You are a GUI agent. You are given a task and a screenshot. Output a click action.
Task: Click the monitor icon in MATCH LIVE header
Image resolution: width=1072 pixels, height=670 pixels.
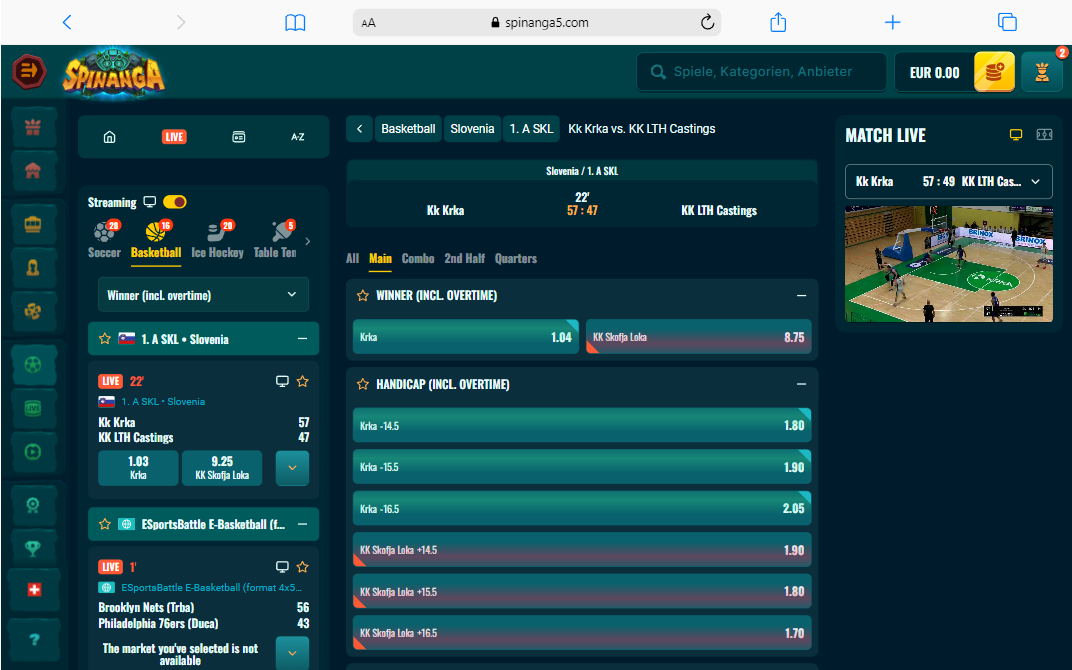coord(1016,134)
